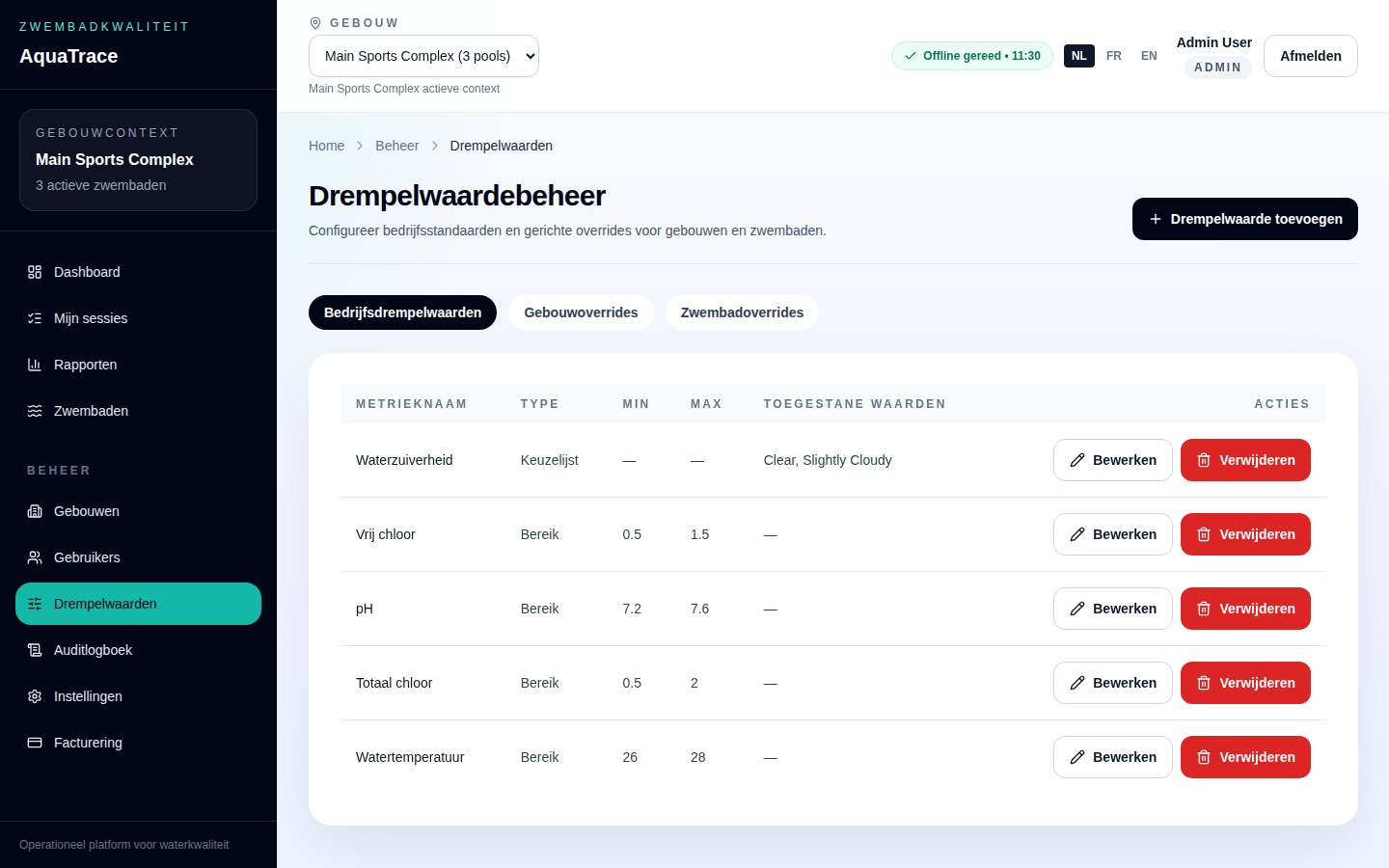Click the trash icon in pH row

(1204, 609)
